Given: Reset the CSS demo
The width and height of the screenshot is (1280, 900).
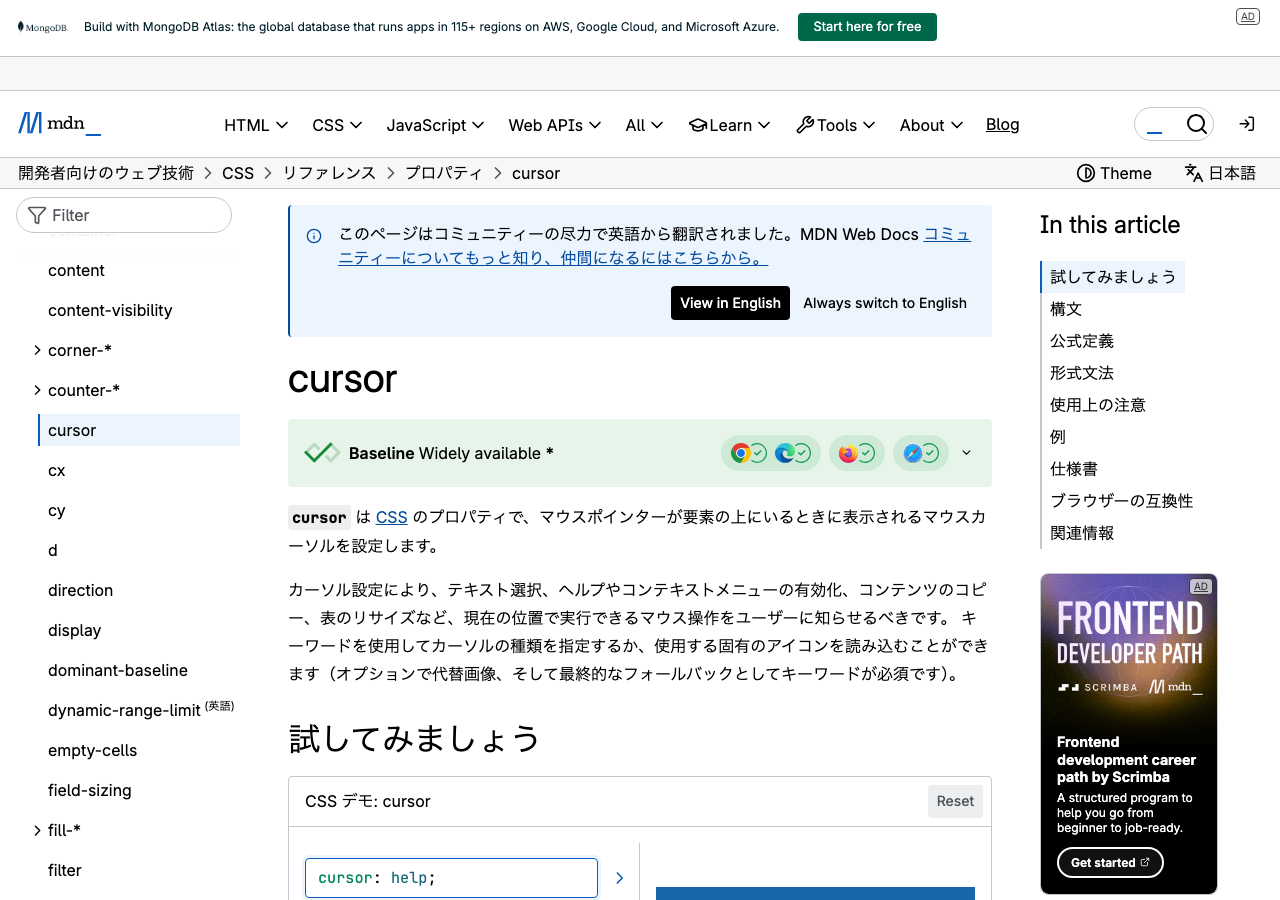Looking at the screenshot, I should click(955, 801).
